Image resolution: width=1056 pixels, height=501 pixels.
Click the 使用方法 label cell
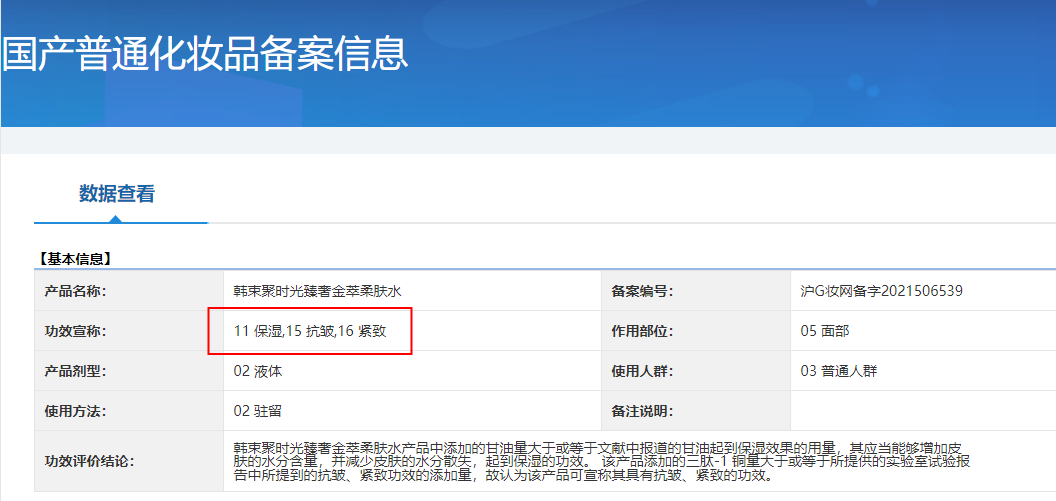click(76, 411)
